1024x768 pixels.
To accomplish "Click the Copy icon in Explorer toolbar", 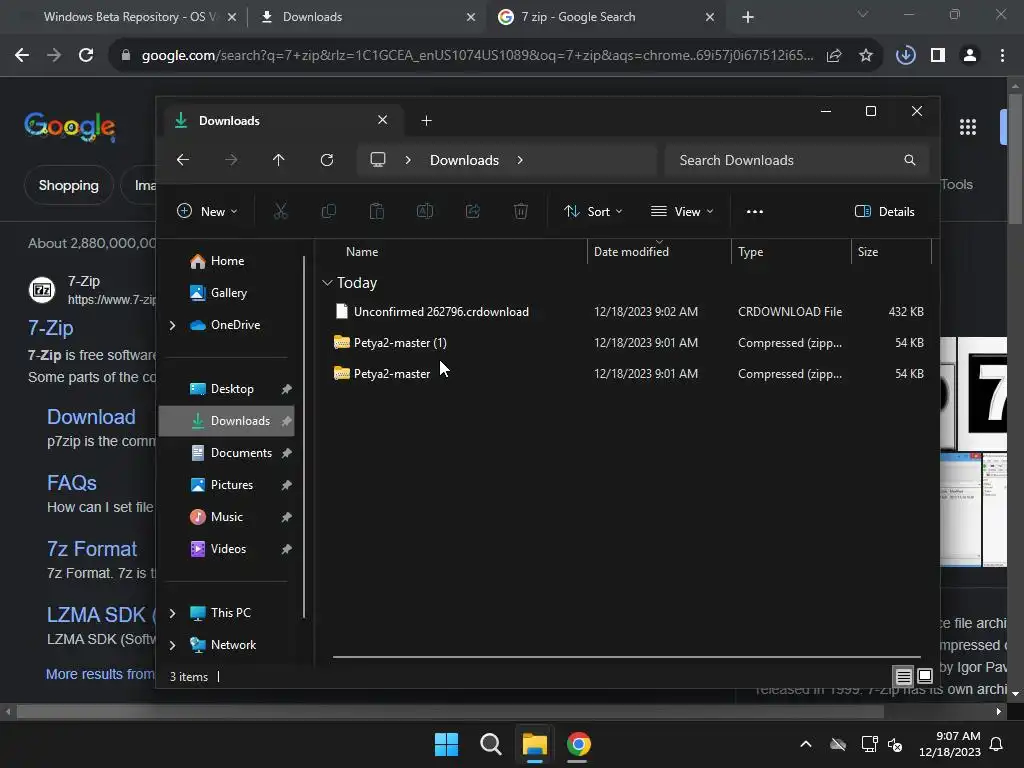I will click(328, 211).
